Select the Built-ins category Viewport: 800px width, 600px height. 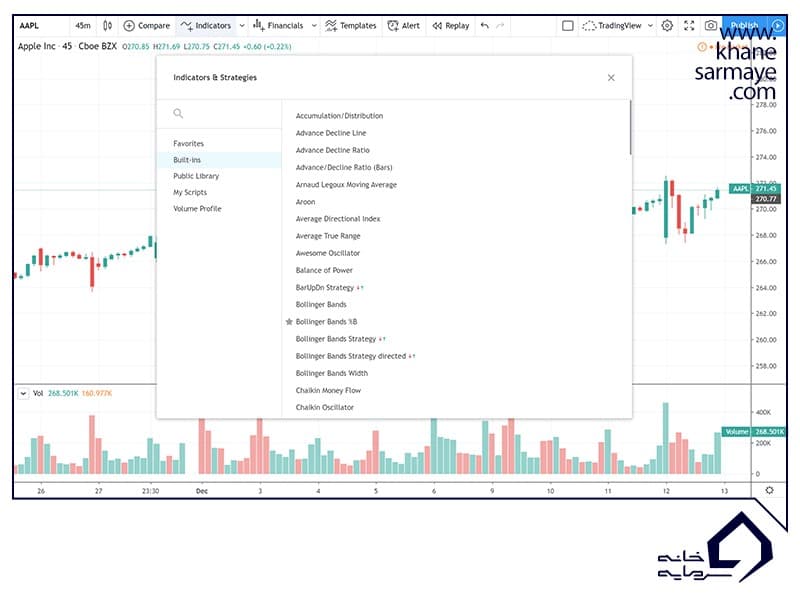219,160
